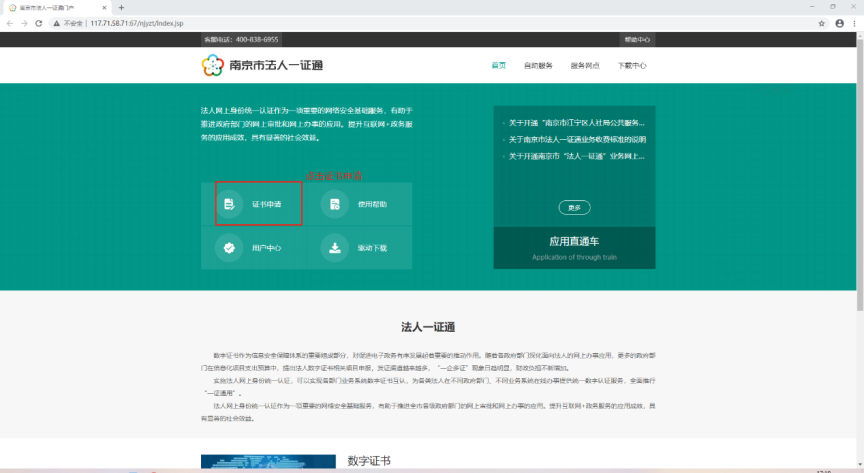Select 首页 in the navigation bar
Image resolution: width=864 pixels, height=473 pixels.
[498, 66]
